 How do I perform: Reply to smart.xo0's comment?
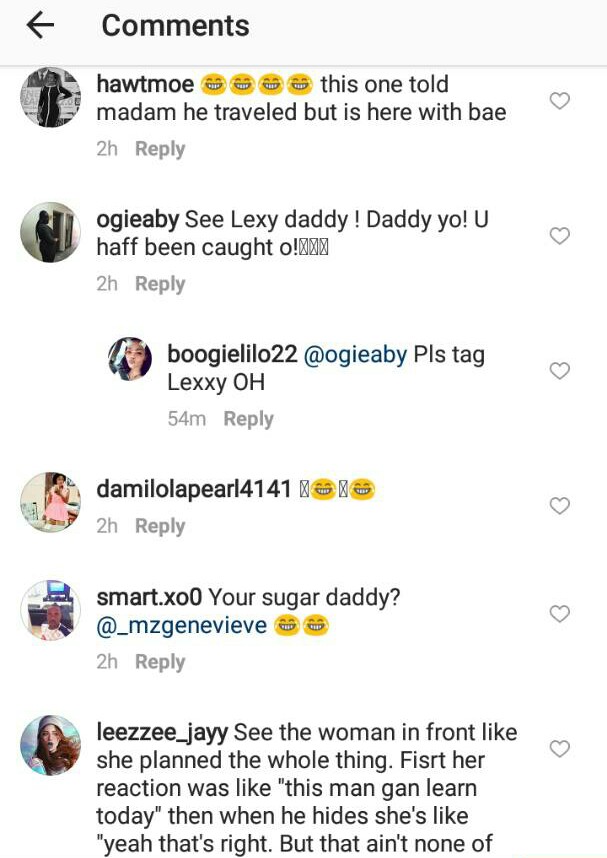click(x=160, y=662)
